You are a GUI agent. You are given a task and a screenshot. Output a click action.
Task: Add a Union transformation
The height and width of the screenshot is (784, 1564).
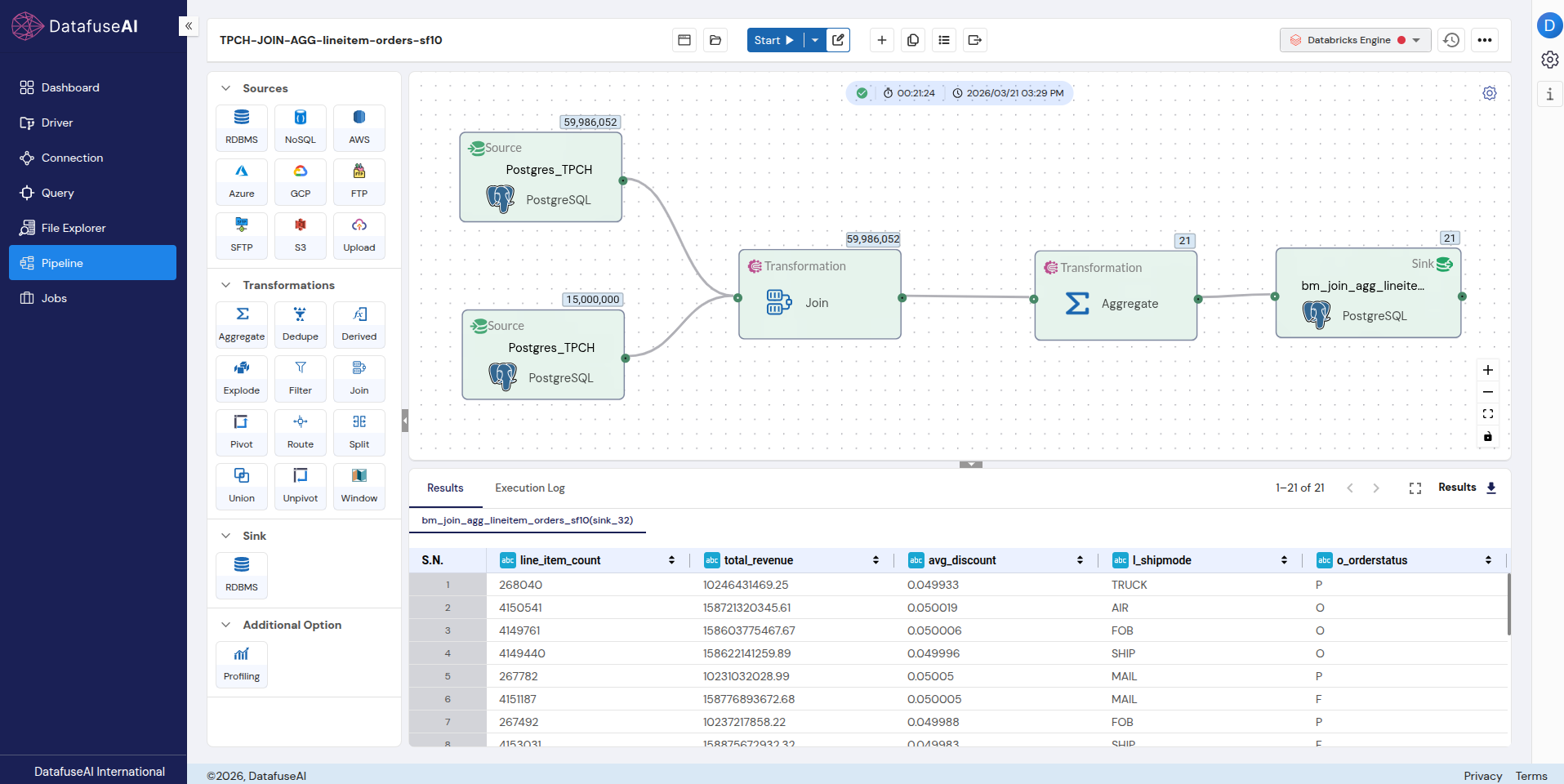point(242,486)
